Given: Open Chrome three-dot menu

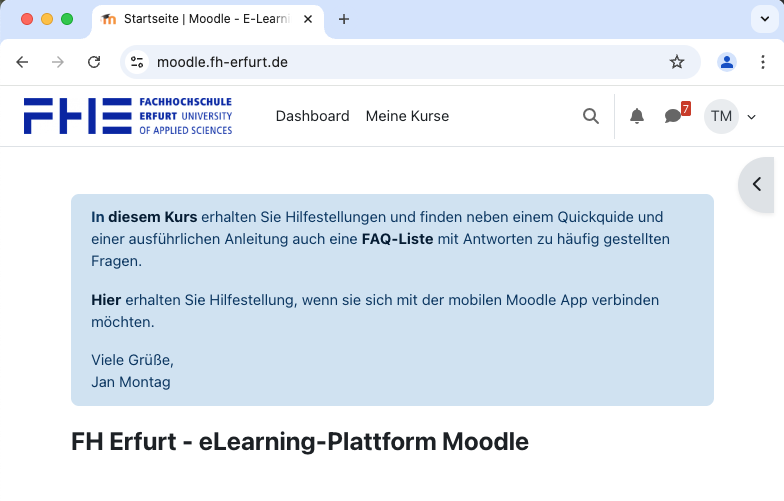Looking at the screenshot, I should tap(763, 62).
